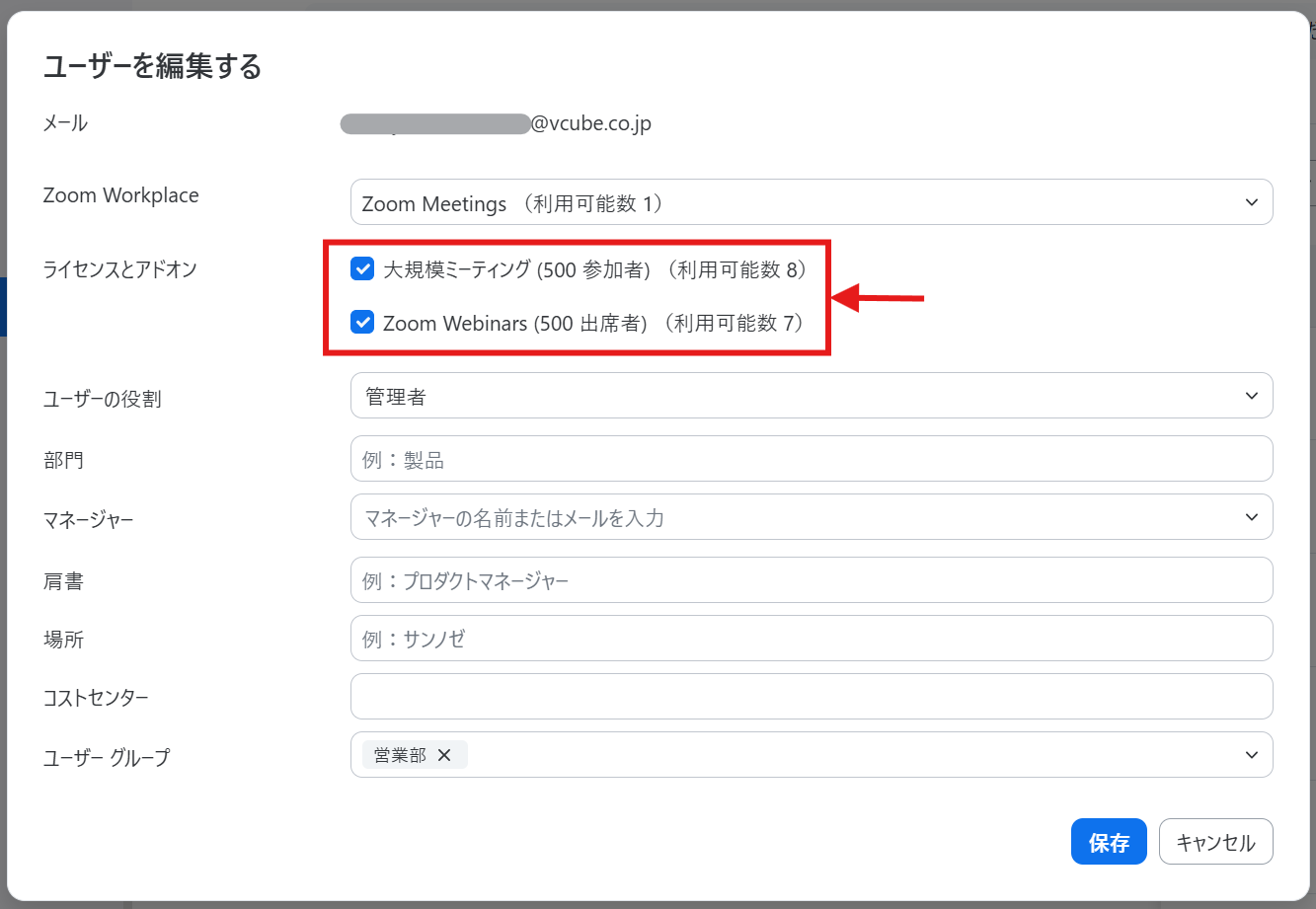Click the 営業部 tag text
Screen dimensions: 1316x909
pos(400,755)
